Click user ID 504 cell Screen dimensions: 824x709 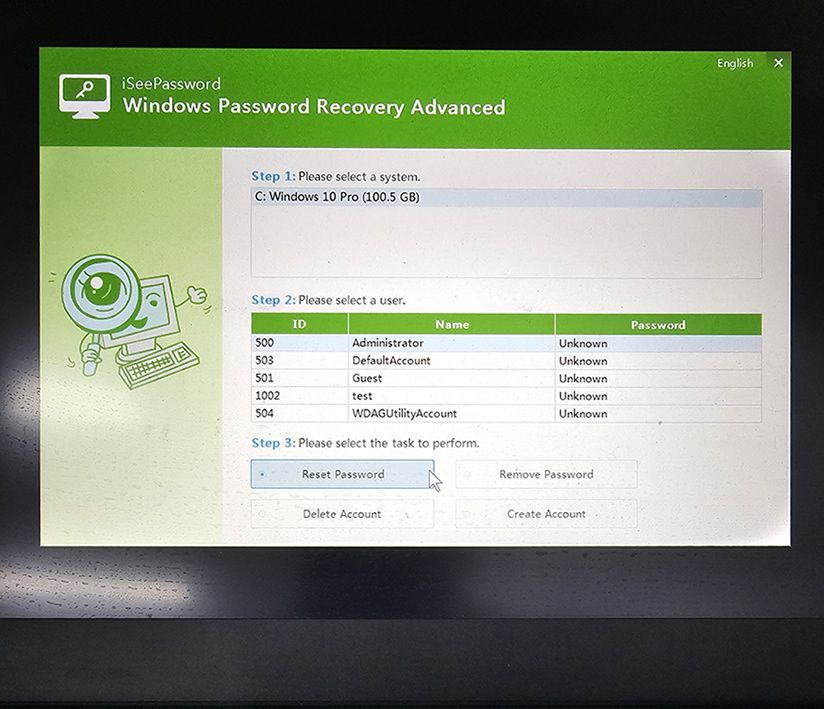click(x=300, y=413)
